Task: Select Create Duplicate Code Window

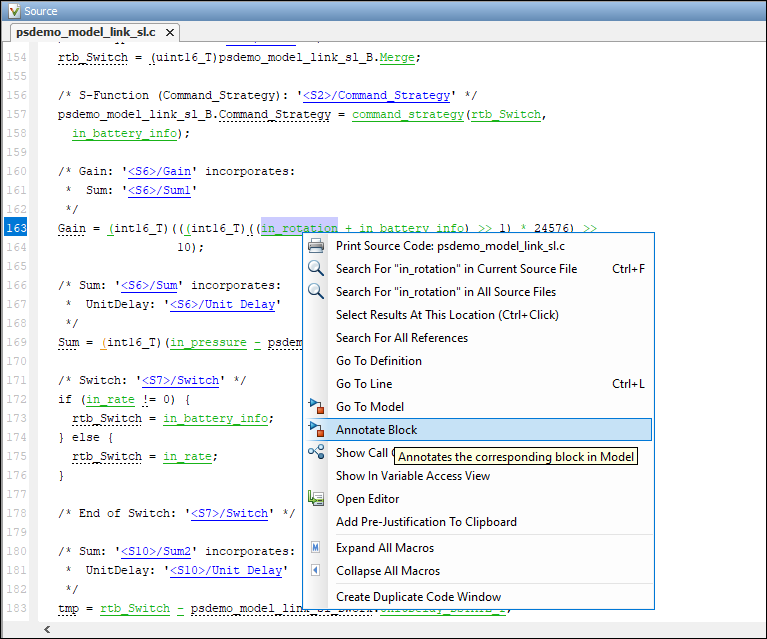Action: coord(418,597)
